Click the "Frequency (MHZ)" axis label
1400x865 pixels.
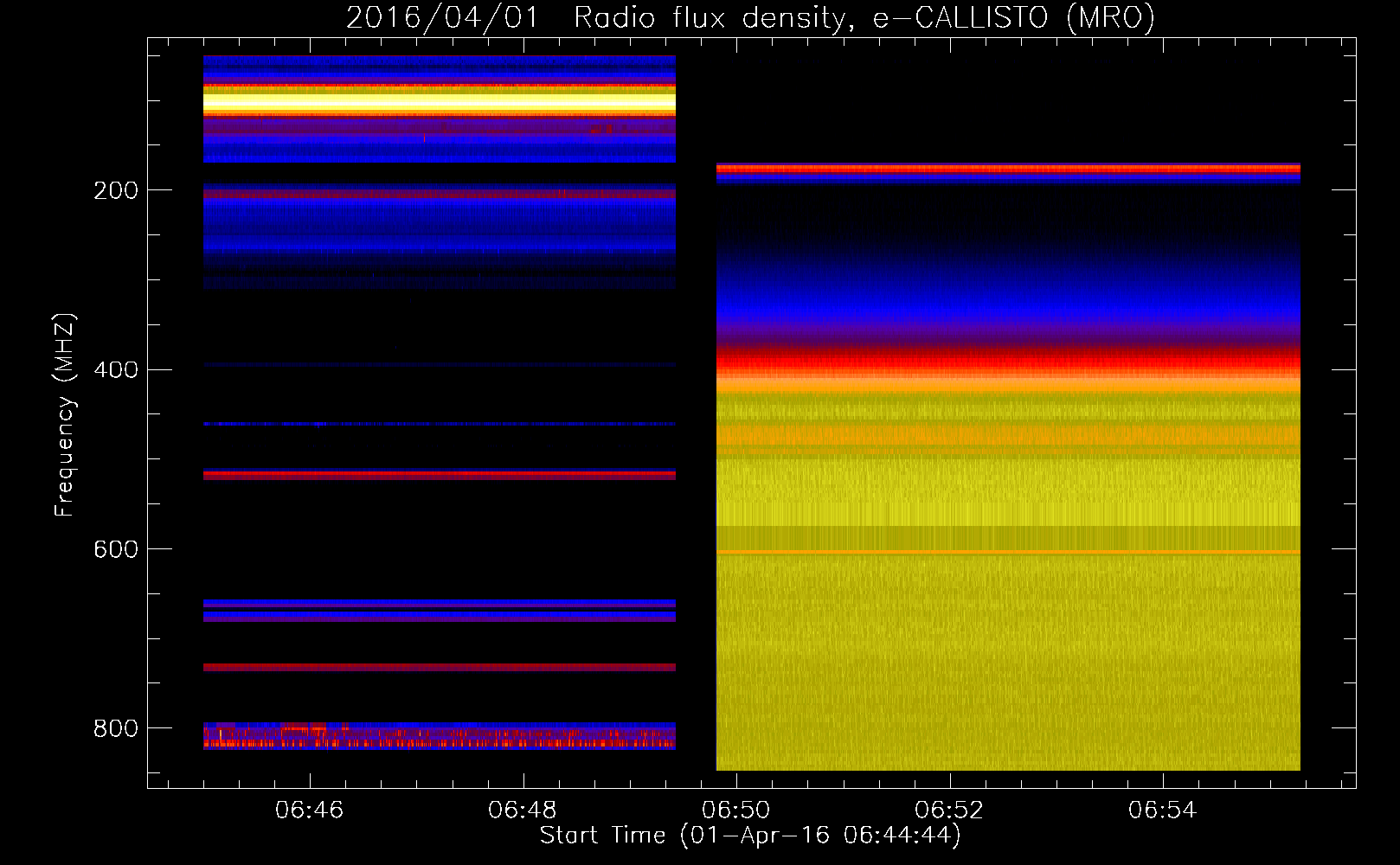(64, 414)
